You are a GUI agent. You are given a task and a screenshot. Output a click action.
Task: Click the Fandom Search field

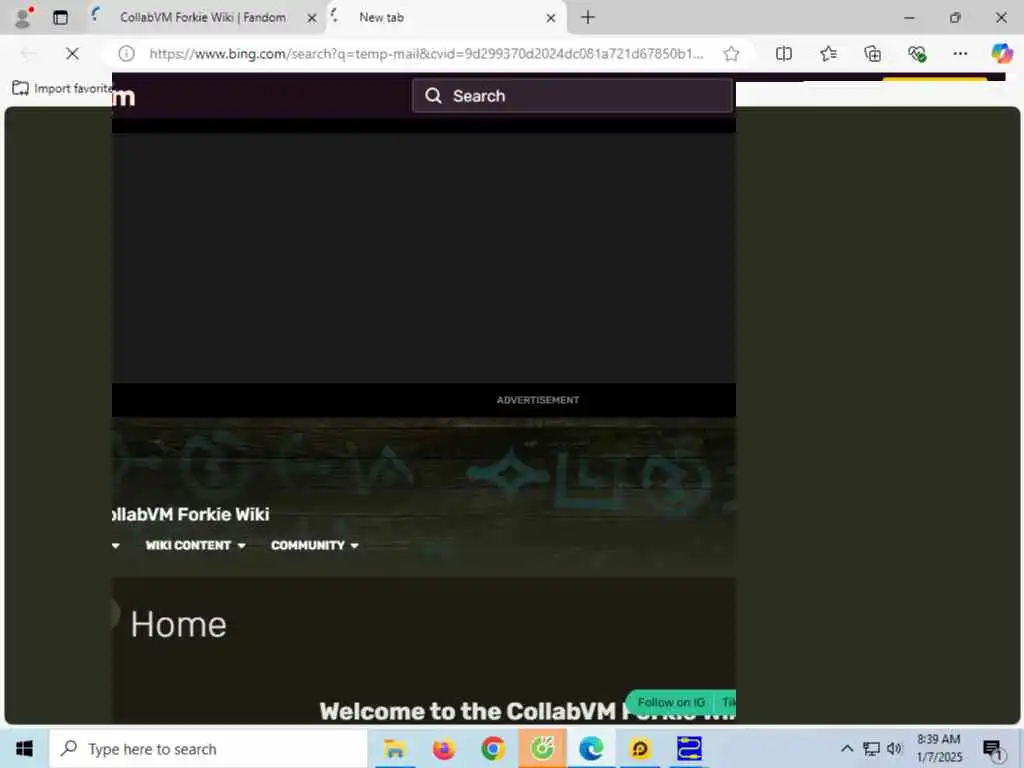[x=573, y=96]
